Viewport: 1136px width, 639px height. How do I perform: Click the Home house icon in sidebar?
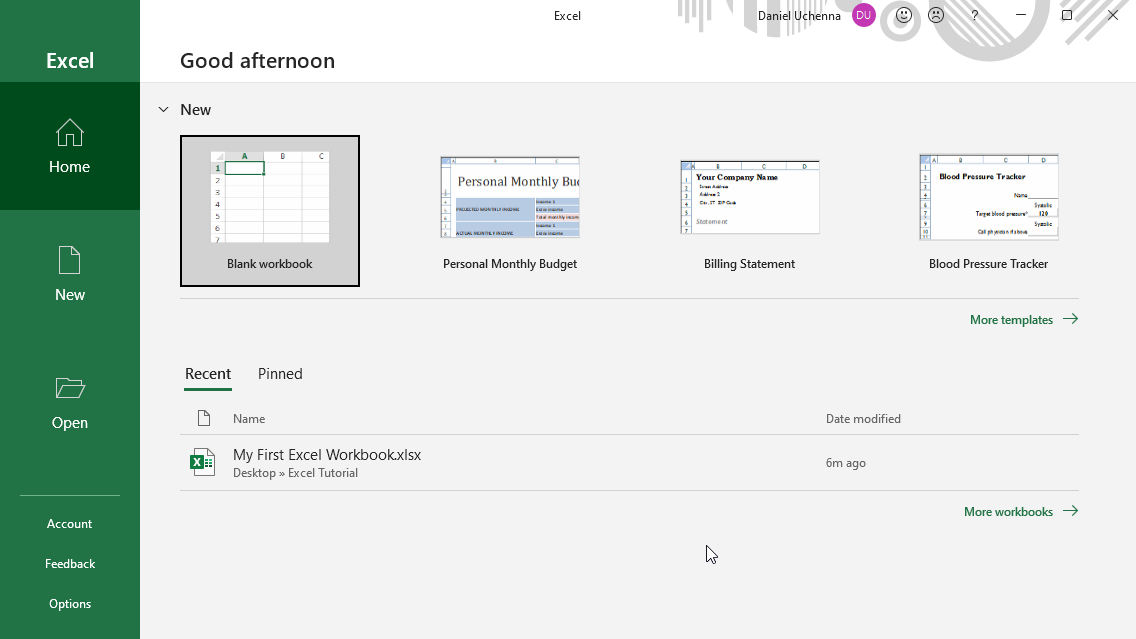[70, 133]
